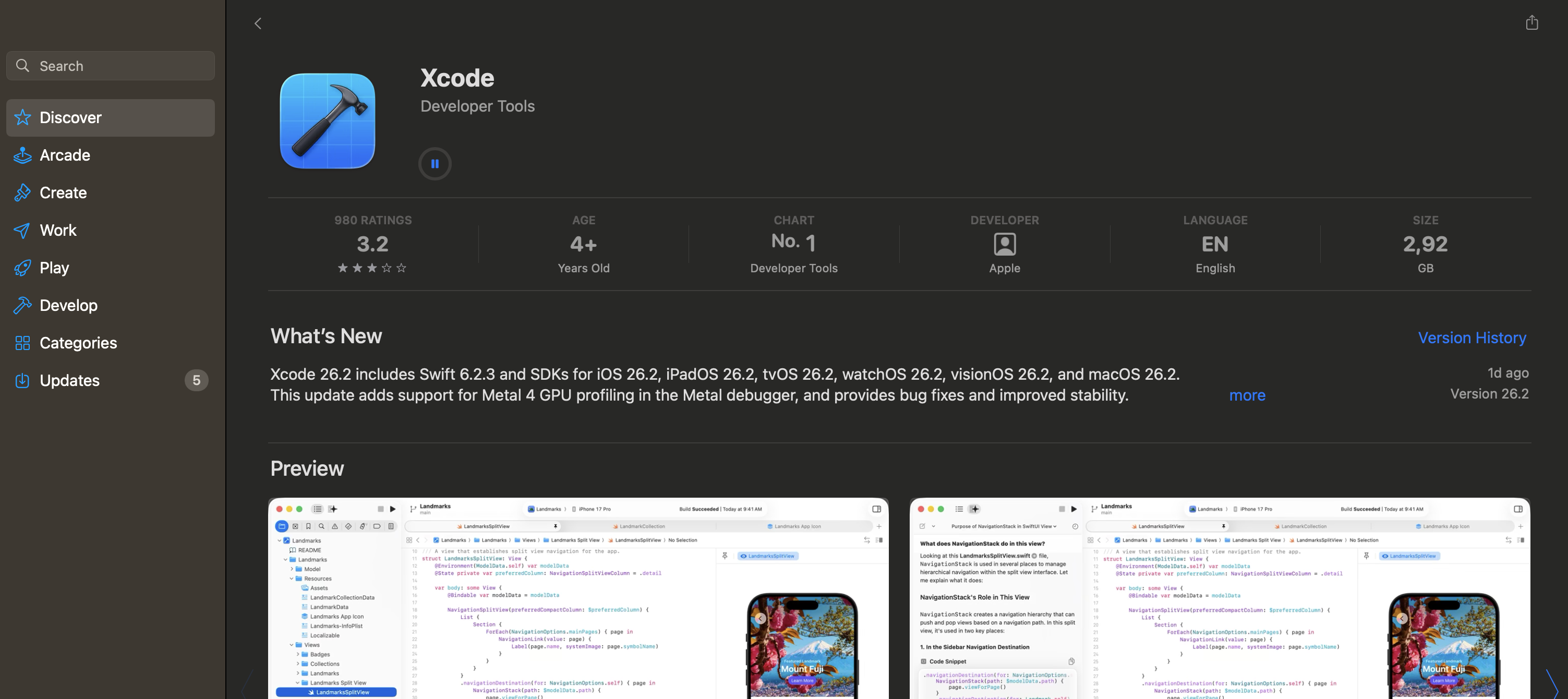1568x699 pixels.
Task: Click the Apple developer icon
Action: tap(1004, 245)
